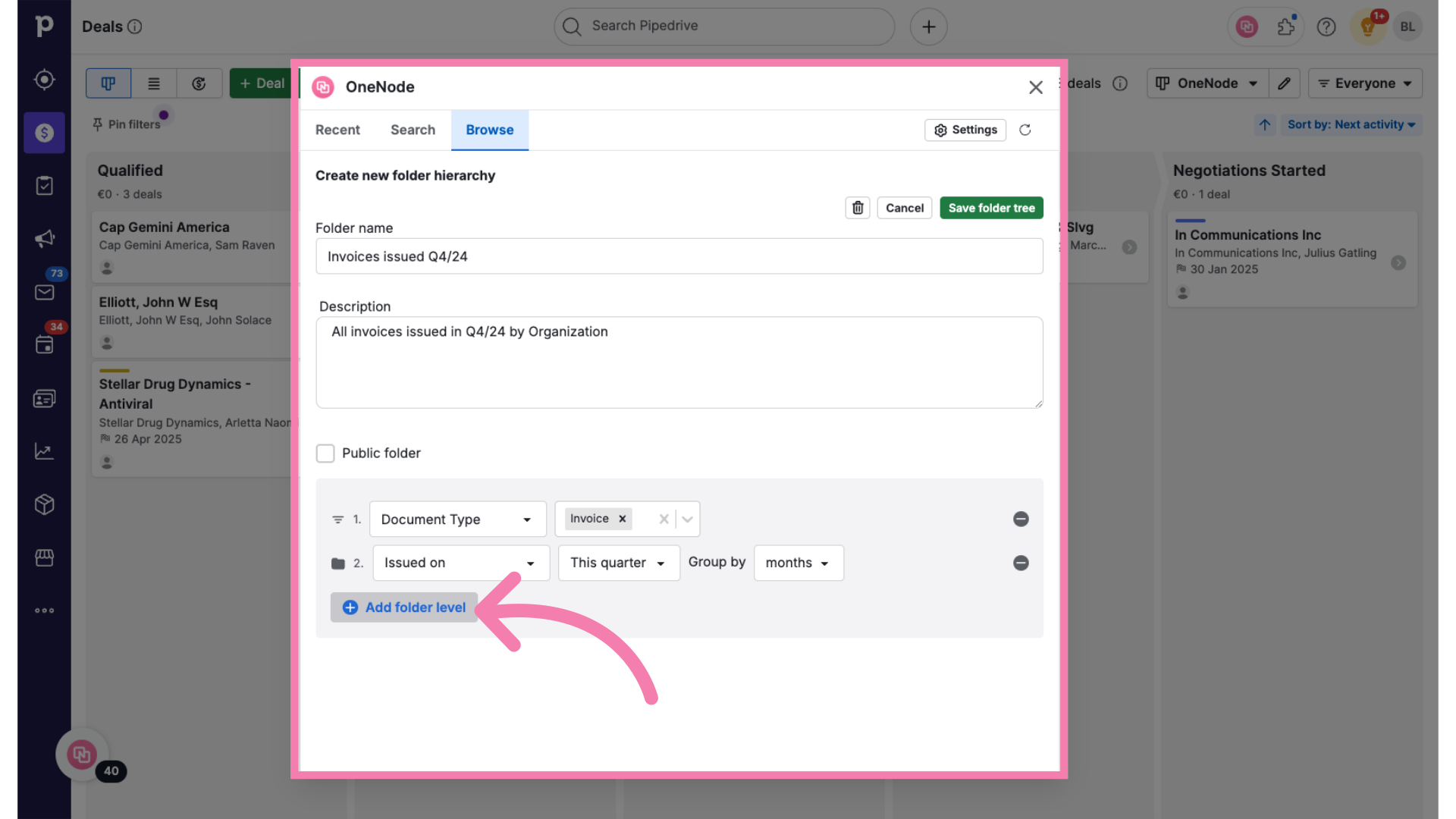Image resolution: width=1456 pixels, height=819 pixels.
Task: Clear all Document Type values
Action: coord(664,519)
